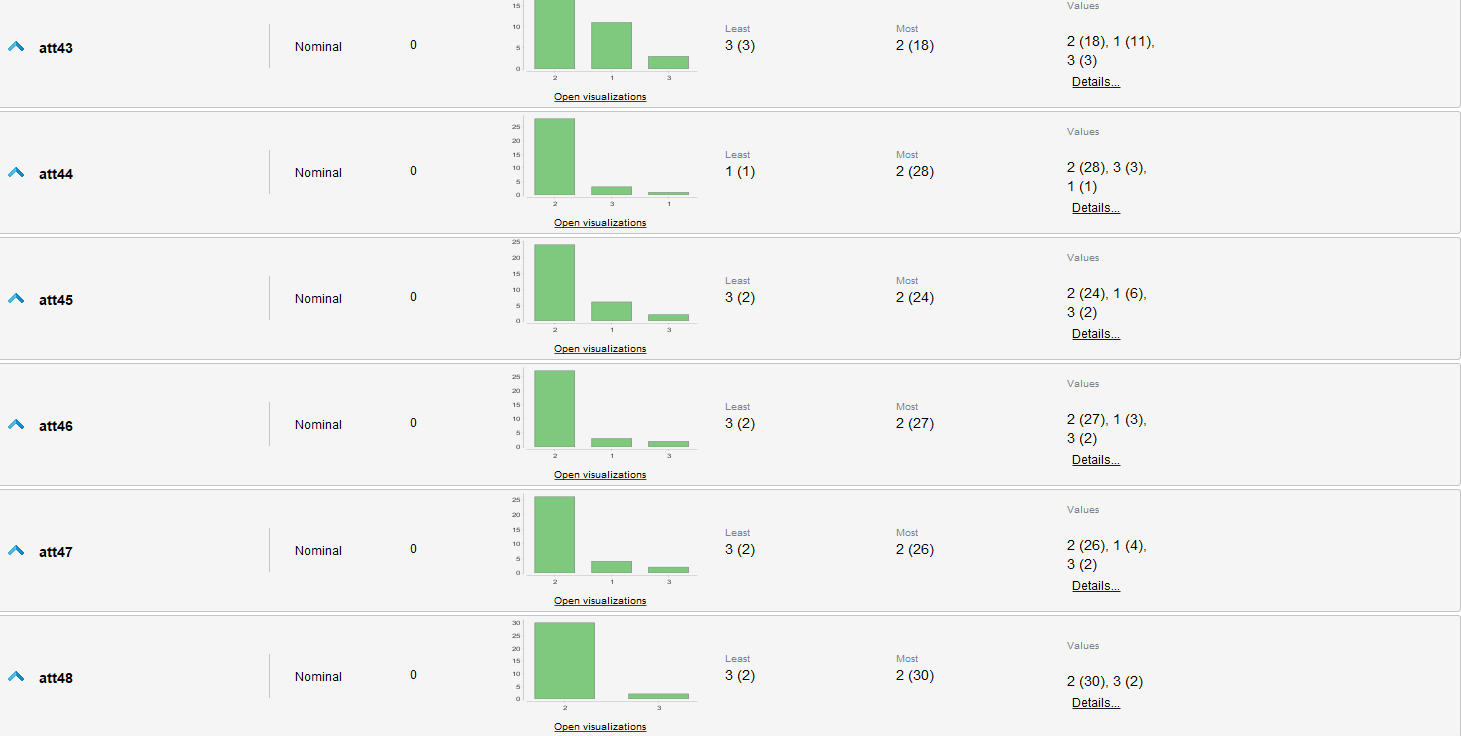Image resolution: width=1461 pixels, height=736 pixels.
Task: Open Details link for att45 values
Action: pos(1095,334)
